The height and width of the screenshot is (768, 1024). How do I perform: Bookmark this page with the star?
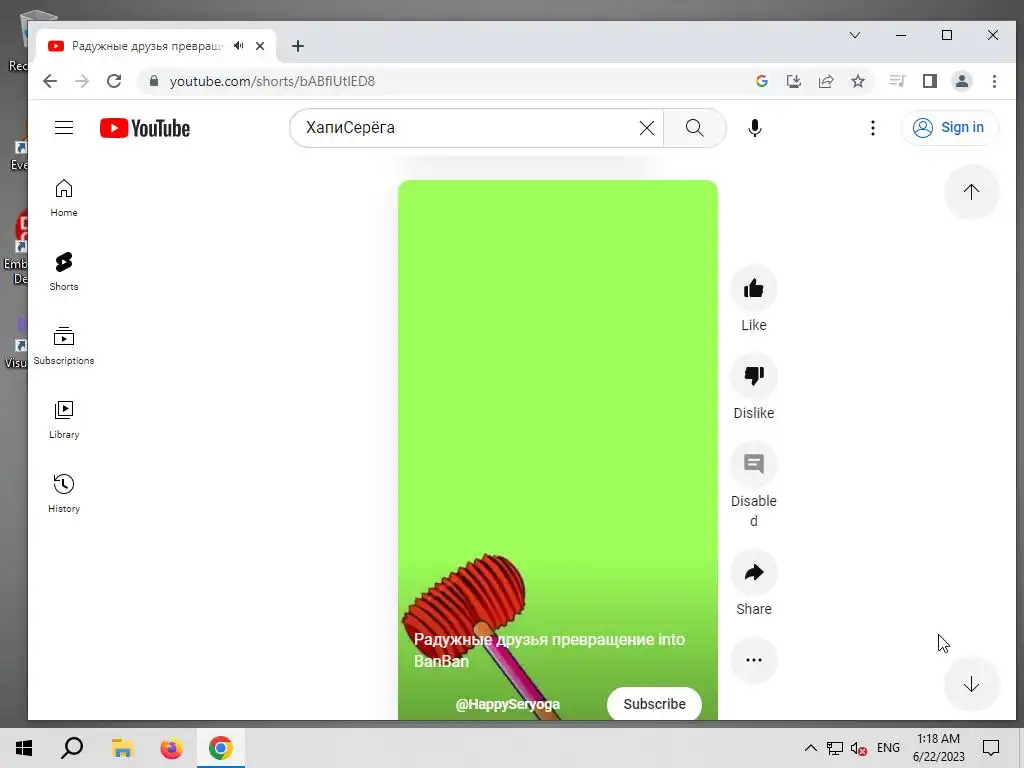pos(858,81)
